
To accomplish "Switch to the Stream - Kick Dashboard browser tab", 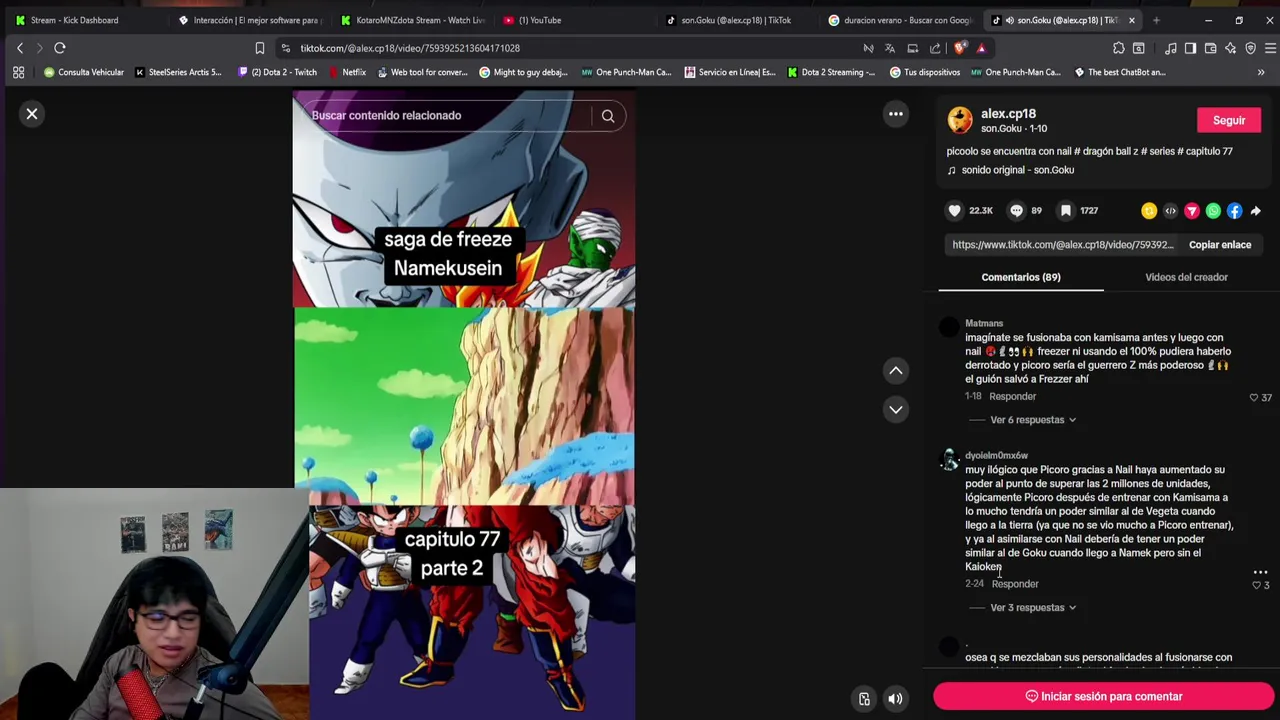I will (x=74, y=20).
